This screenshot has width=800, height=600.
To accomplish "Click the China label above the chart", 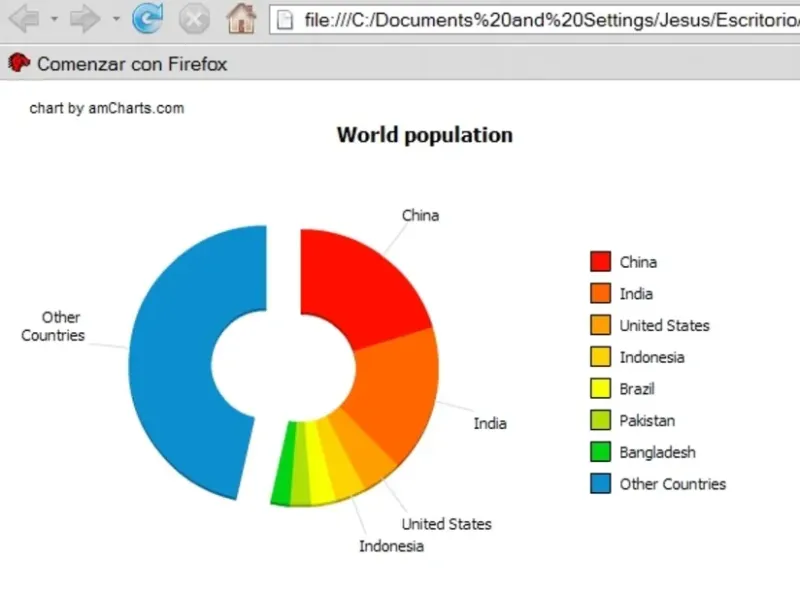I will click(x=420, y=215).
